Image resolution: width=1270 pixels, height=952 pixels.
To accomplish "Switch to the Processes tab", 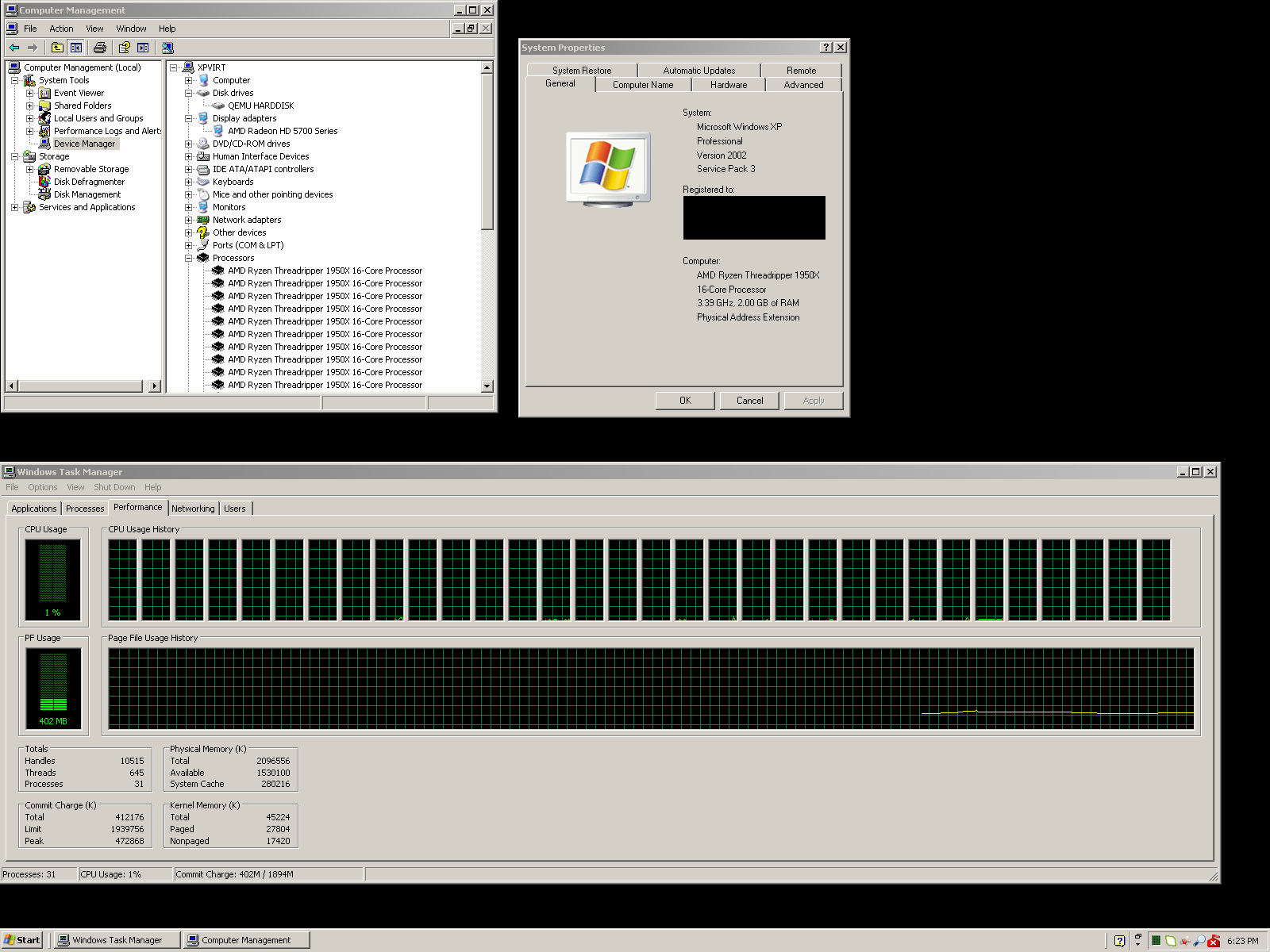I will click(85, 509).
